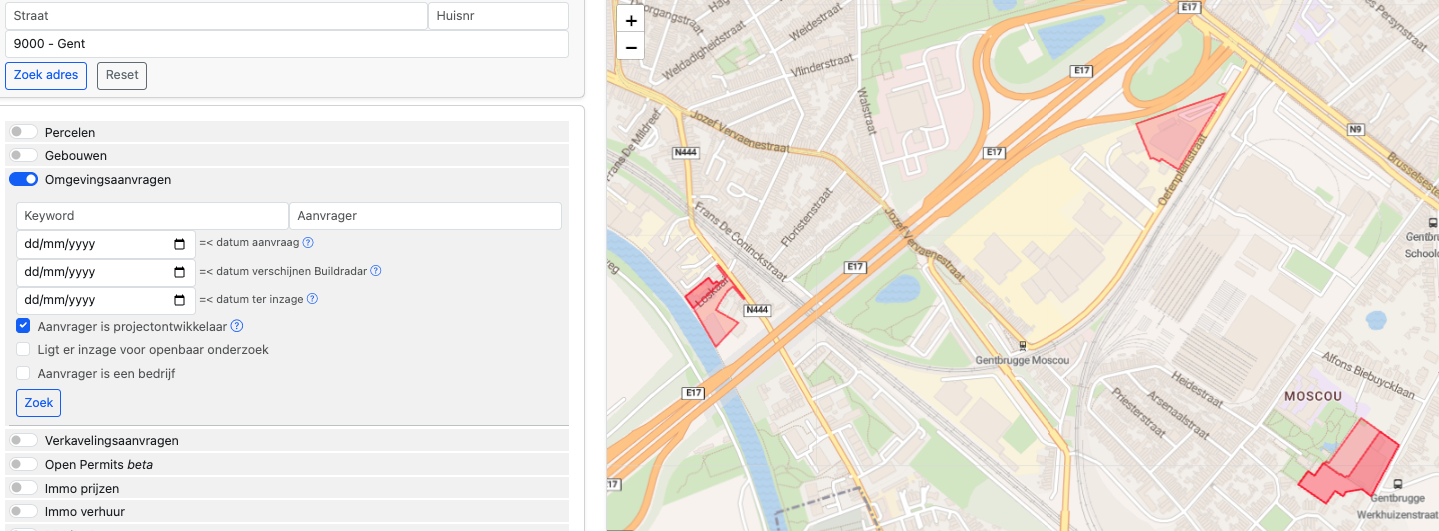Focus the Straat input field
Image resolution: width=1439 pixels, height=531 pixels.
(216, 16)
